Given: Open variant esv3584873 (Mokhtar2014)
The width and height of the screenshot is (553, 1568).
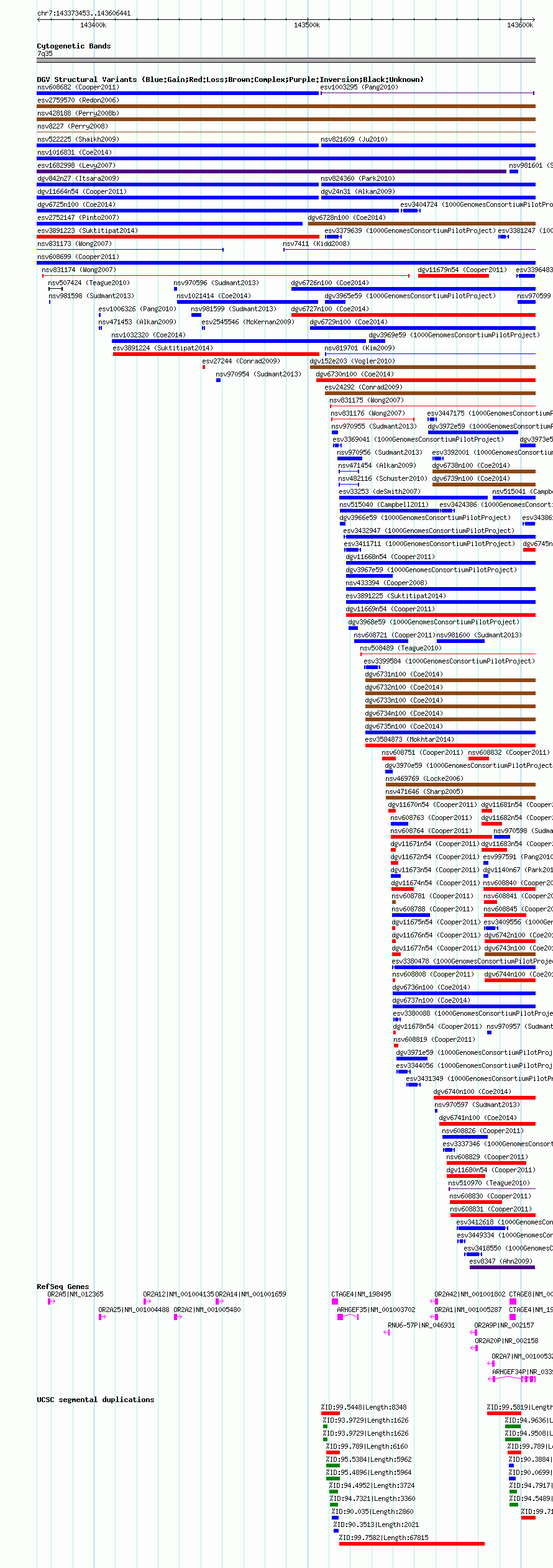Looking at the screenshot, I should (409, 739).
